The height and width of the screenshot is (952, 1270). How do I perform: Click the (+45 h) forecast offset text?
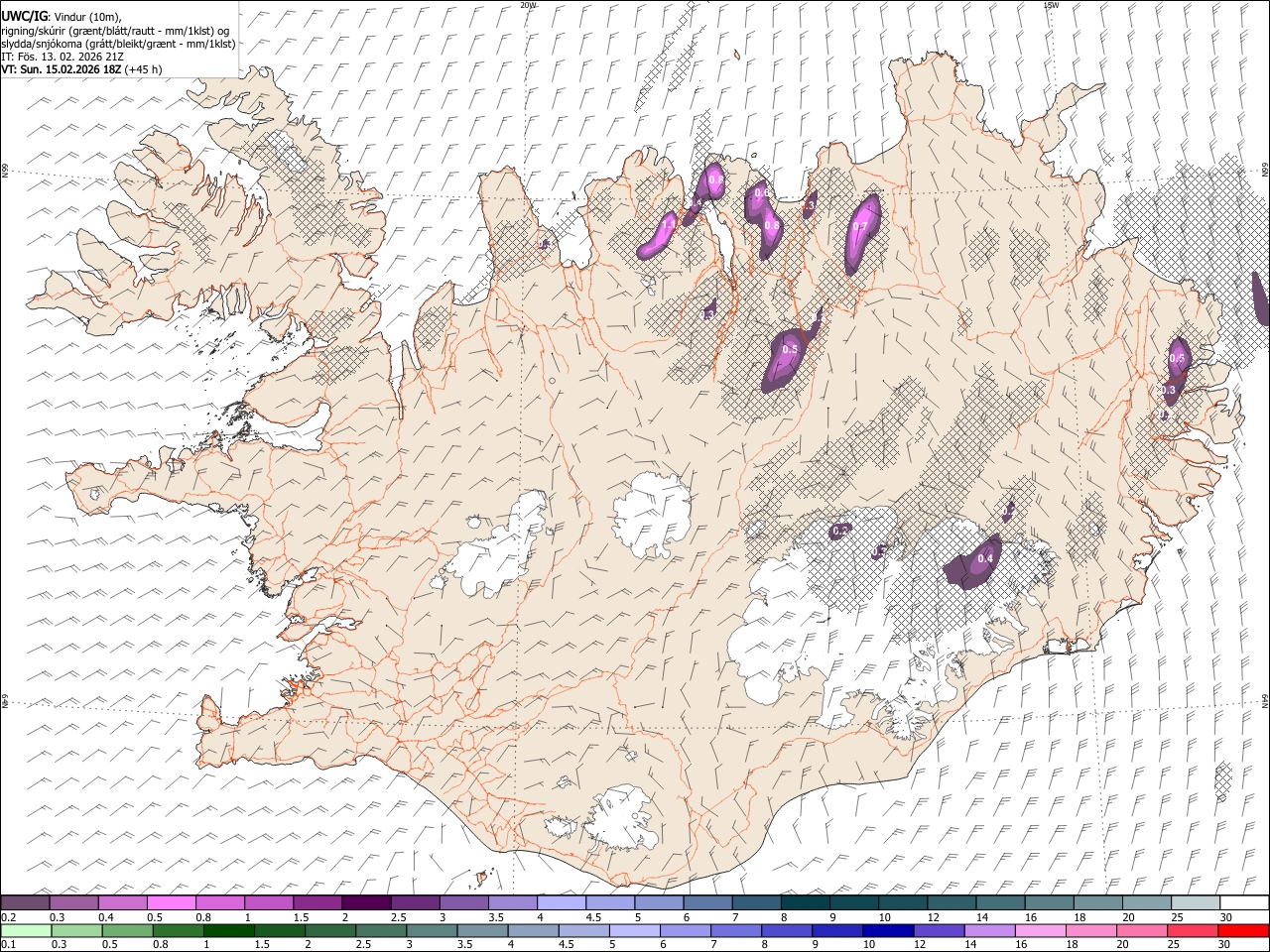click(x=144, y=69)
